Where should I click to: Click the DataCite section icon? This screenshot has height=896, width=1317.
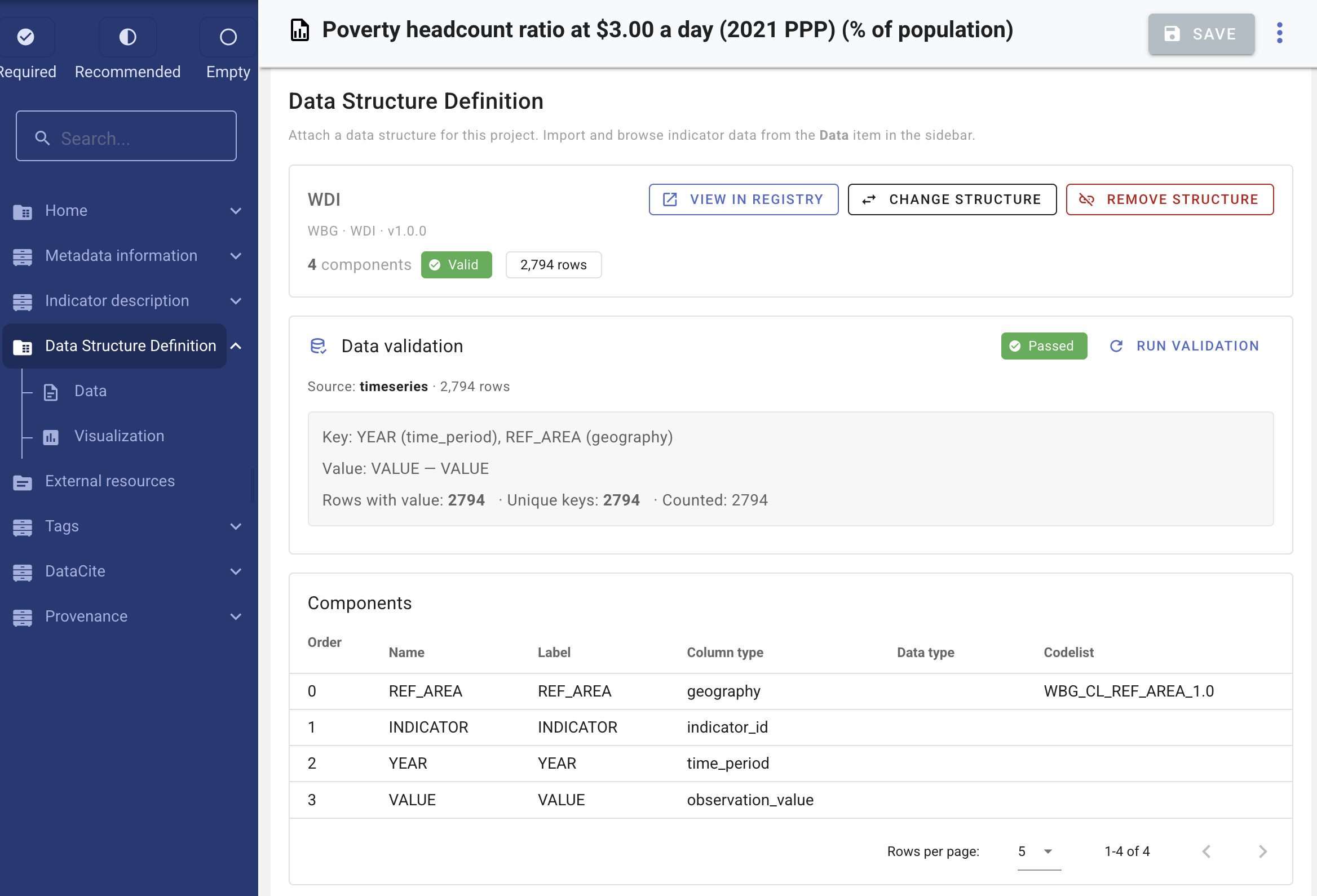[23, 572]
